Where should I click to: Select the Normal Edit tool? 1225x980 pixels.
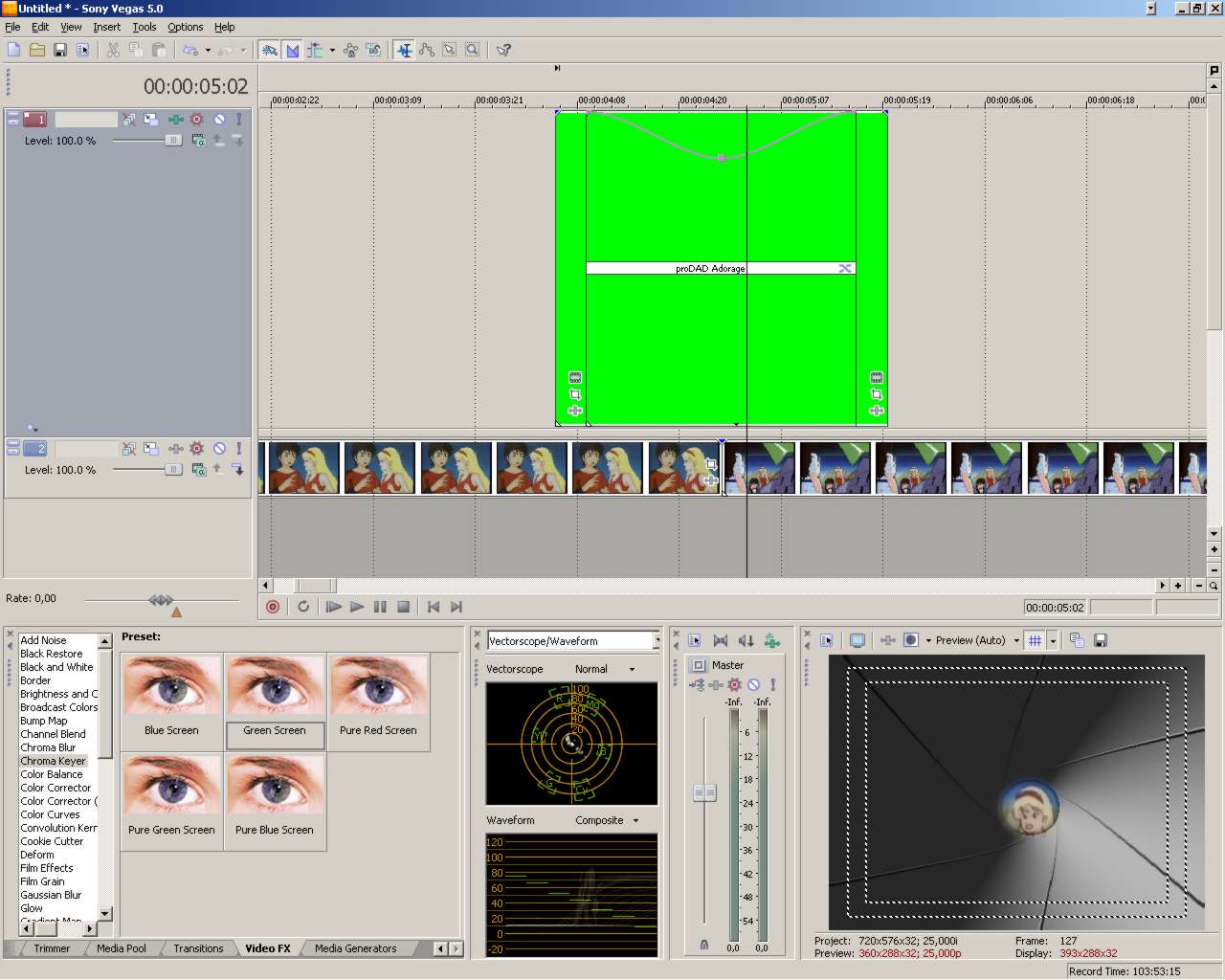tap(404, 50)
